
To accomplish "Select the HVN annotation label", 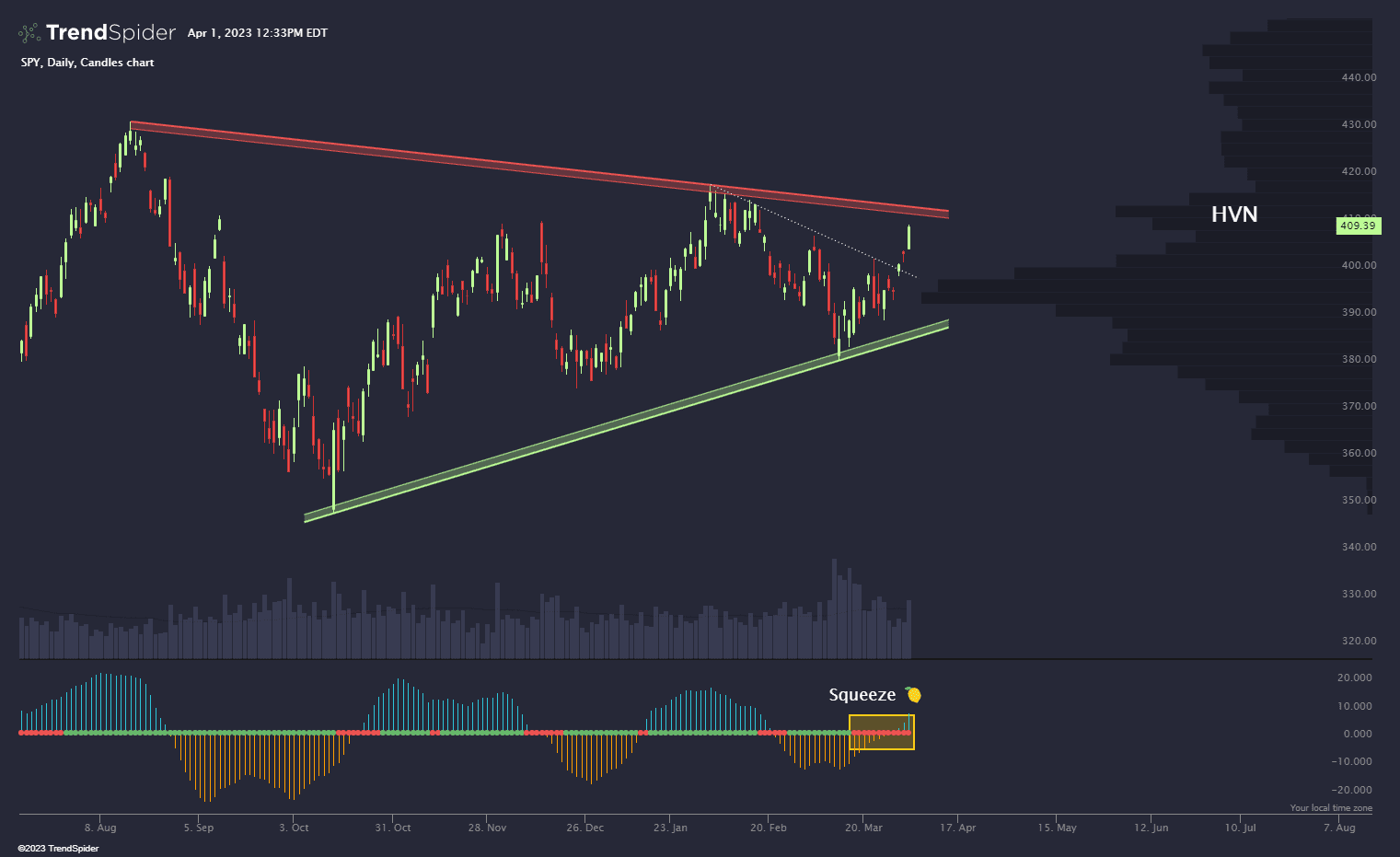I will pos(1233,214).
